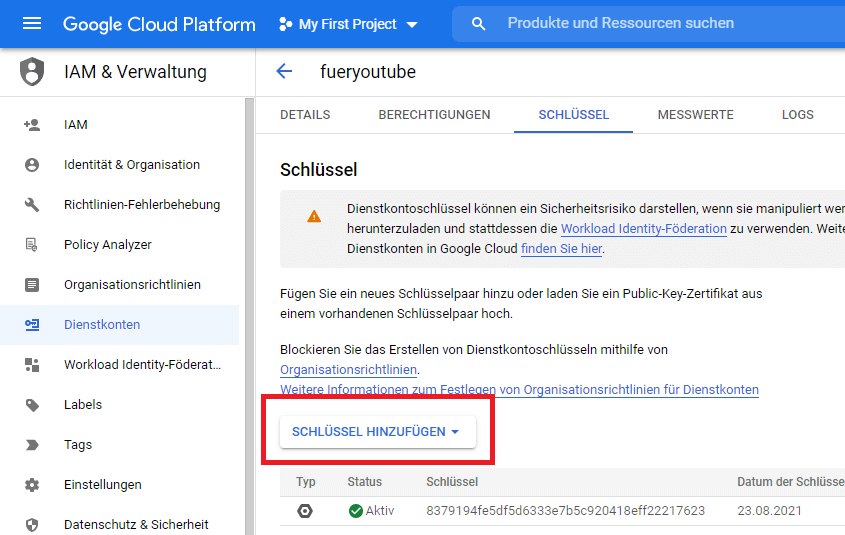Click the Datenschutz shield icon
The width and height of the screenshot is (845, 535).
32,525
